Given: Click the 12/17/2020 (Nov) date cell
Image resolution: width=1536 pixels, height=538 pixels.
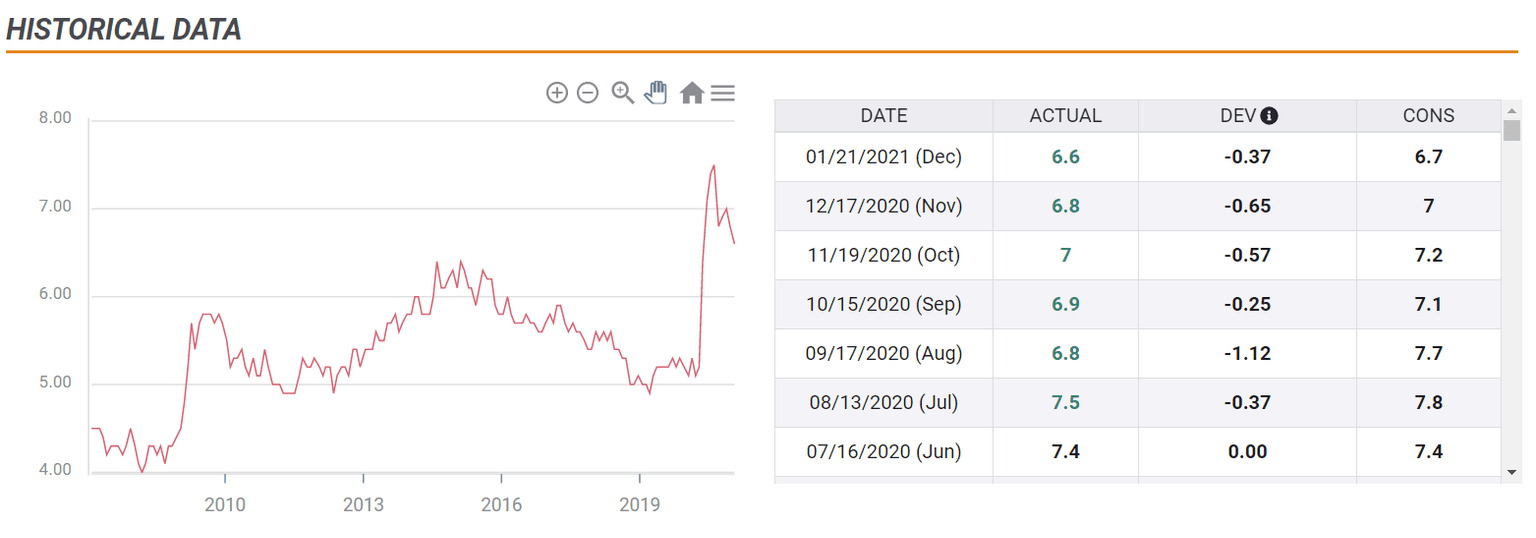Looking at the screenshot, I should click(884, 206).
